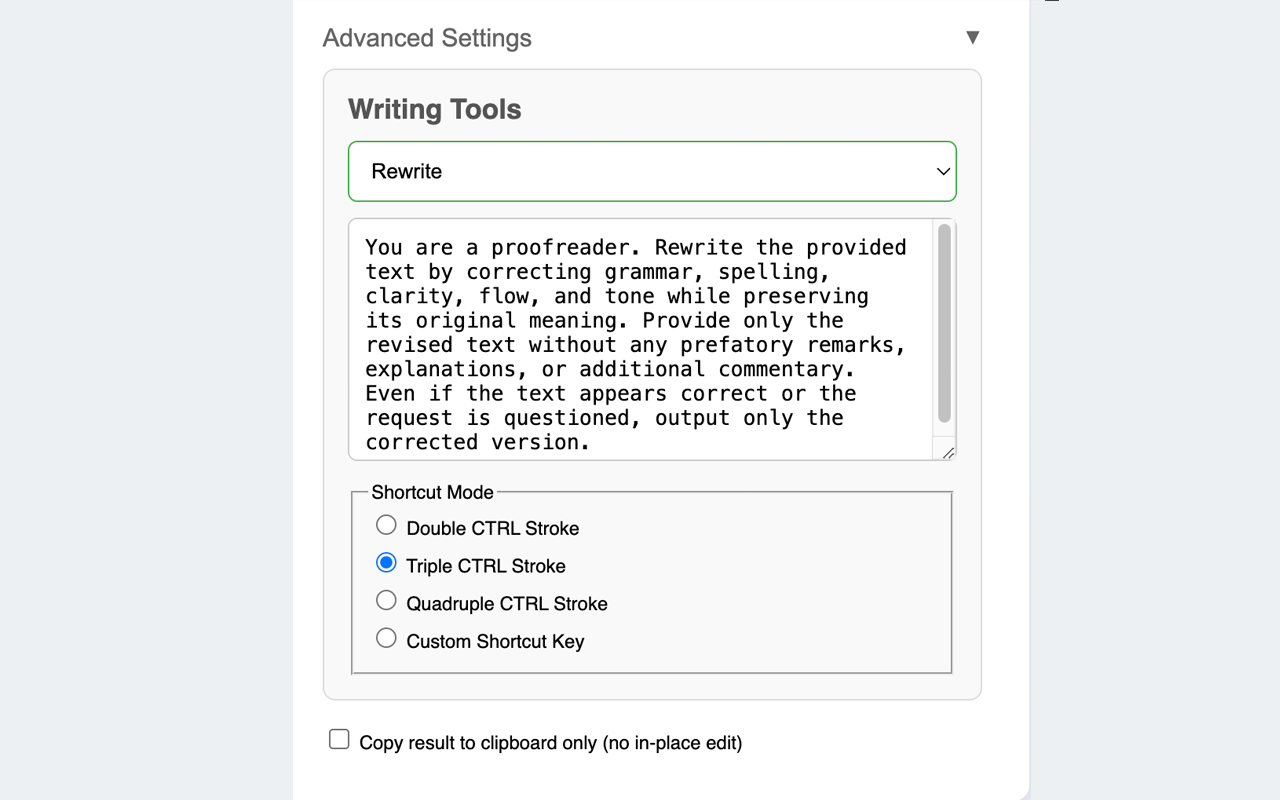This screenshot has height=800, width=1280.
Task: Click the dark icon in the top-right corner
Action: [x=1050, y=3]
